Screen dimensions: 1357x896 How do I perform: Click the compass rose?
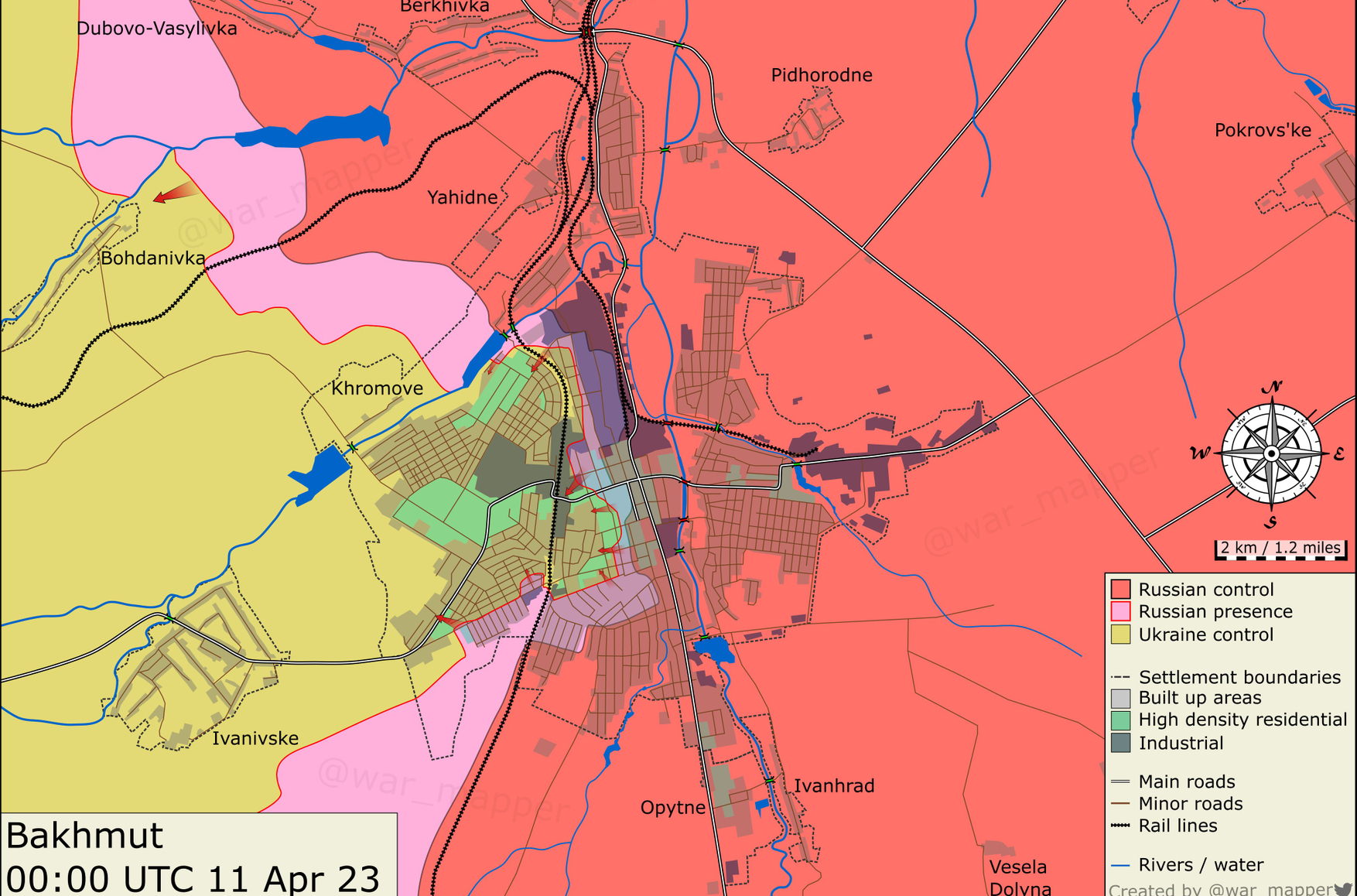(1271, 454)
